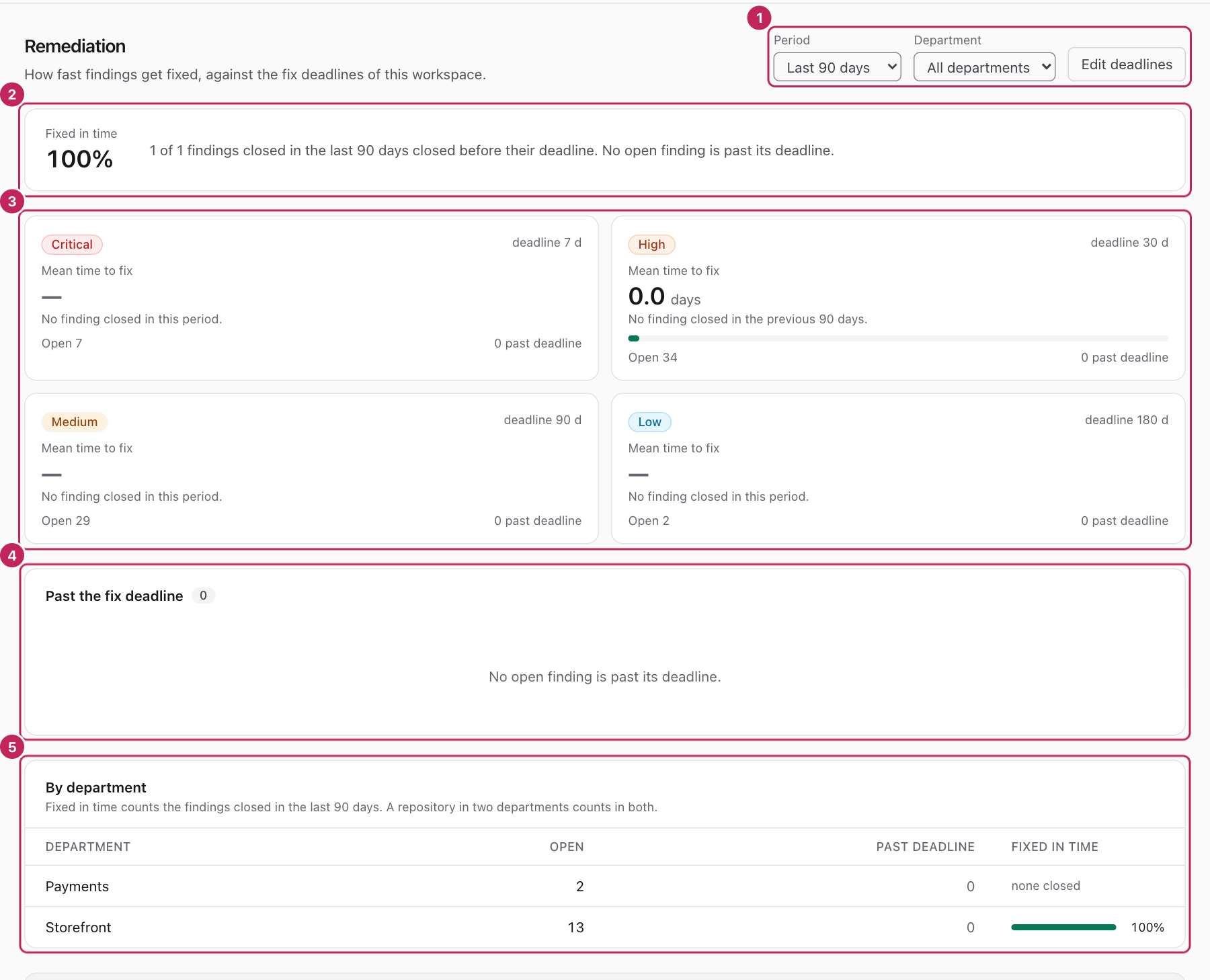Click the OPEN column header

tap(567, 847)
